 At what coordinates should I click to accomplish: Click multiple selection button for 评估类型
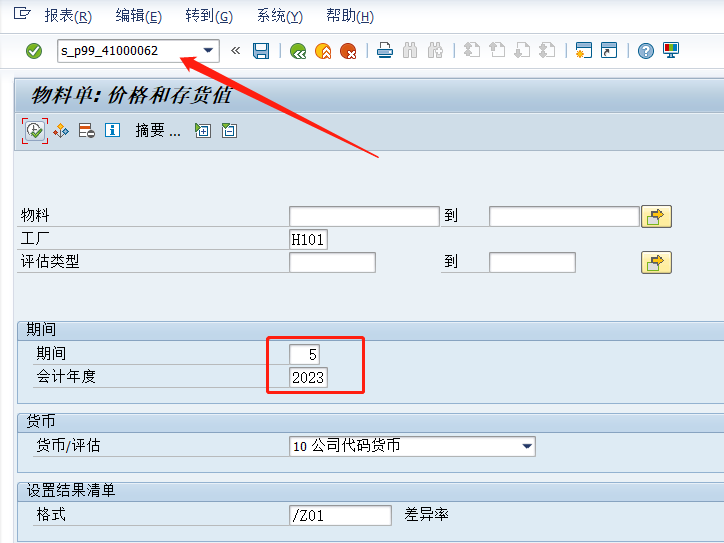(x=656, y=263)
